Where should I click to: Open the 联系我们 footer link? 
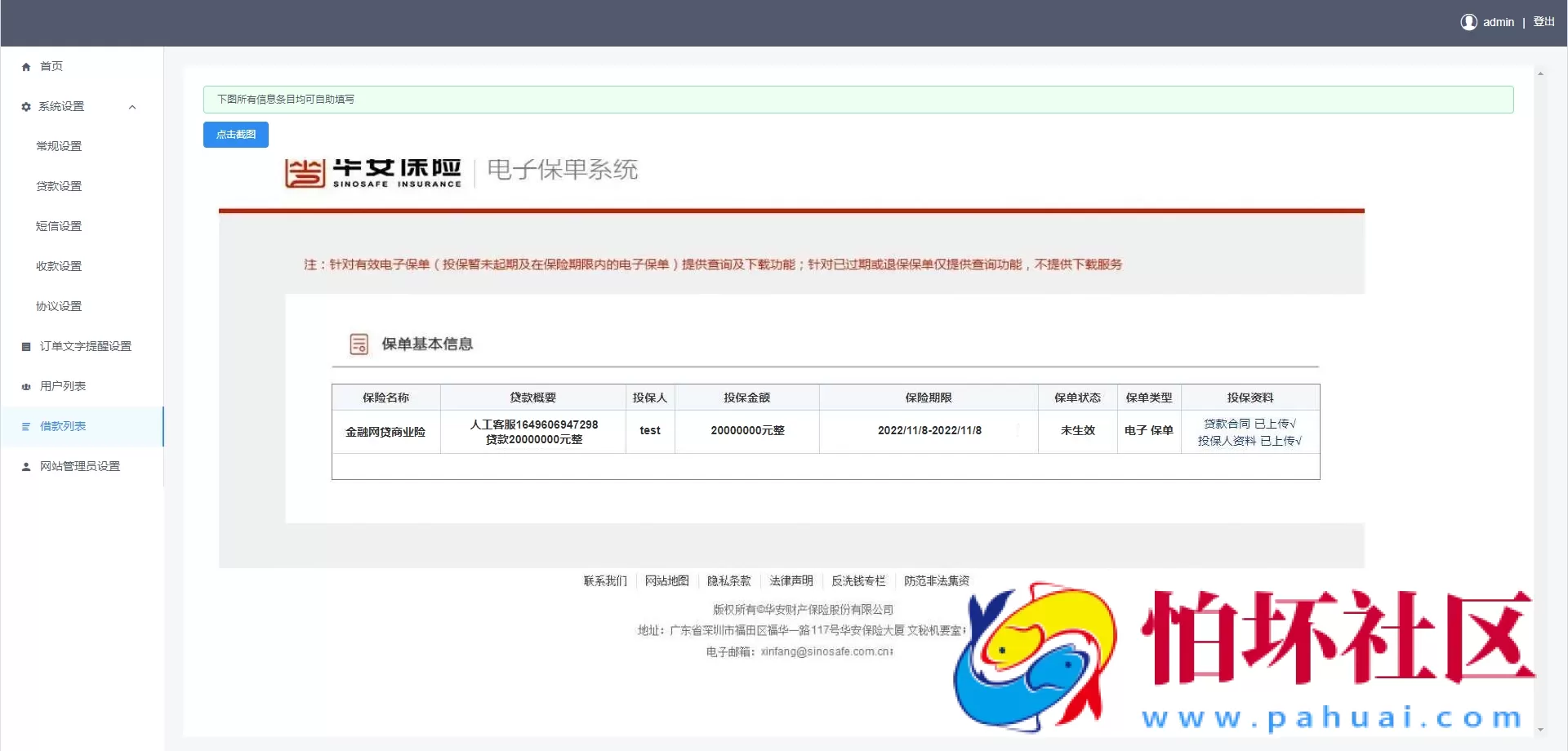(604, 580)
